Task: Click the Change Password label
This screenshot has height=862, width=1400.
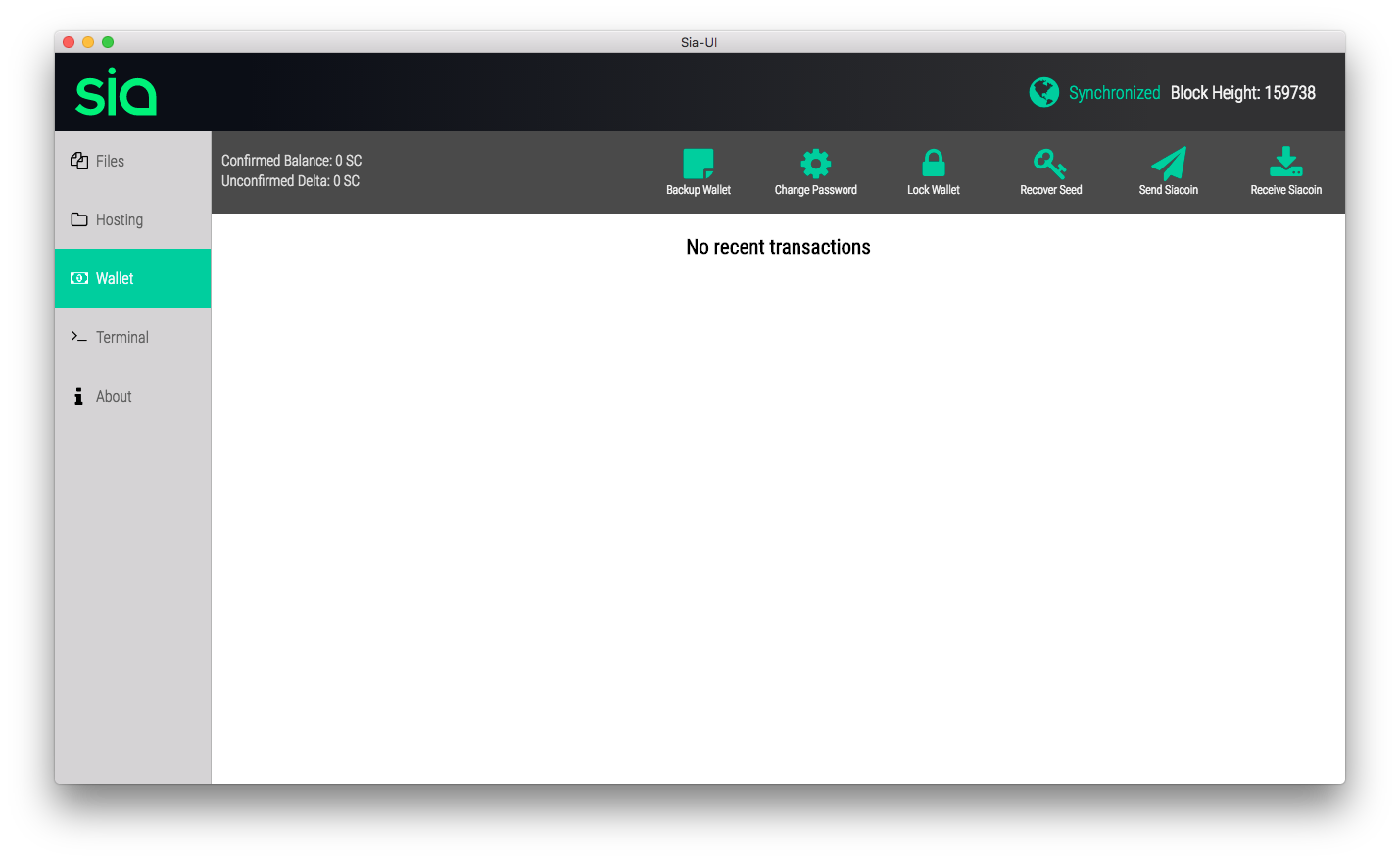Action: 816,190
